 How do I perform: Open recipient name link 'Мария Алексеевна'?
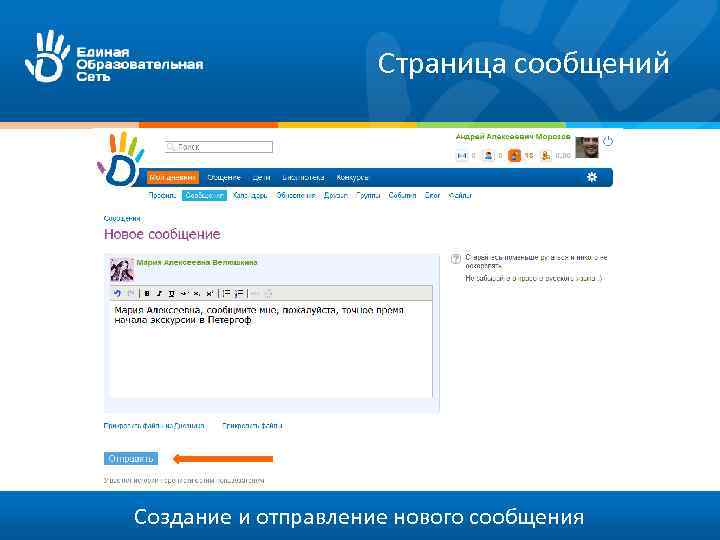pos(197,263)
